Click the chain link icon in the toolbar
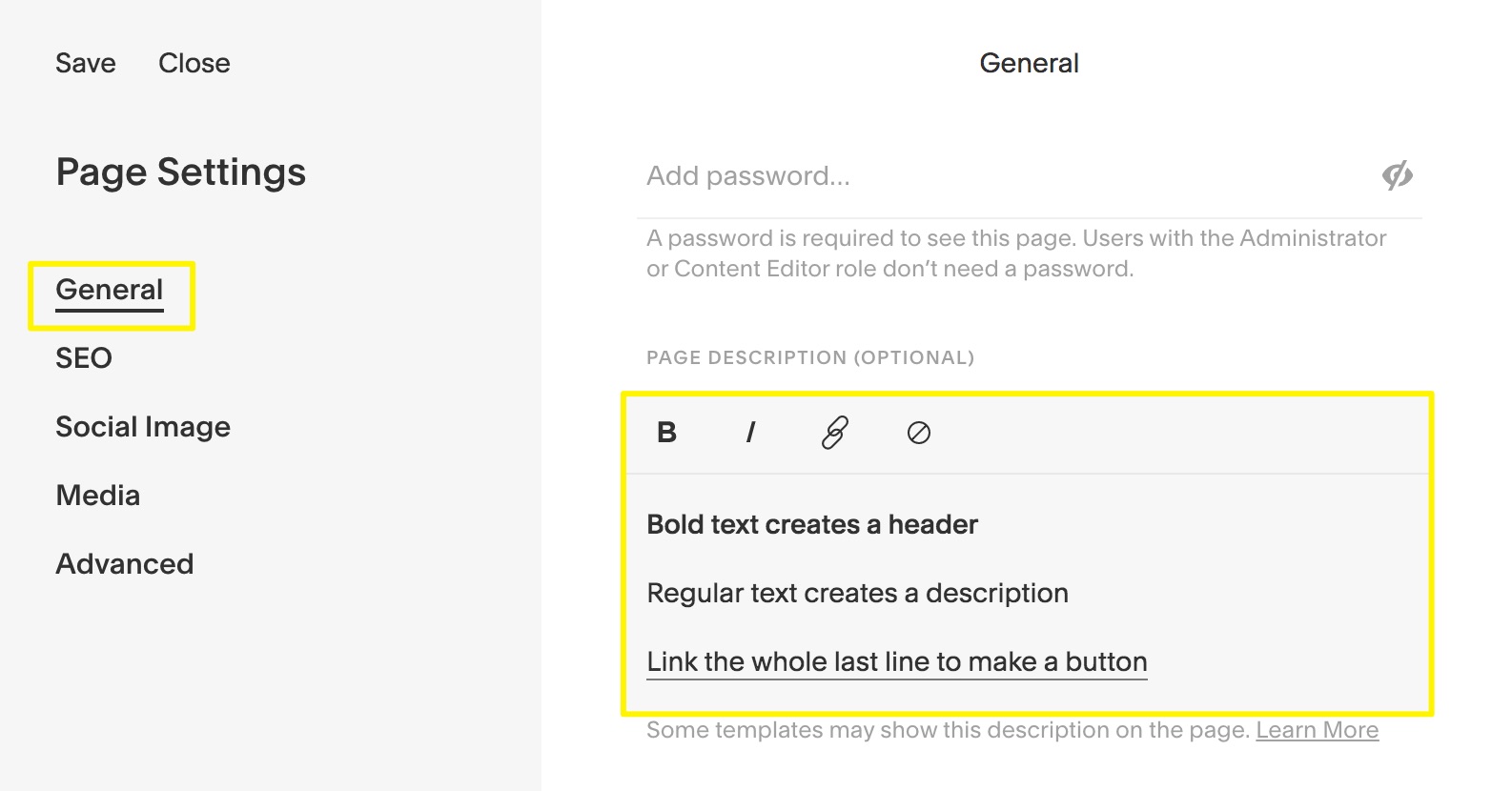Image resolution: width=1512 pixels, height=791 pixels. pos(834,433)
